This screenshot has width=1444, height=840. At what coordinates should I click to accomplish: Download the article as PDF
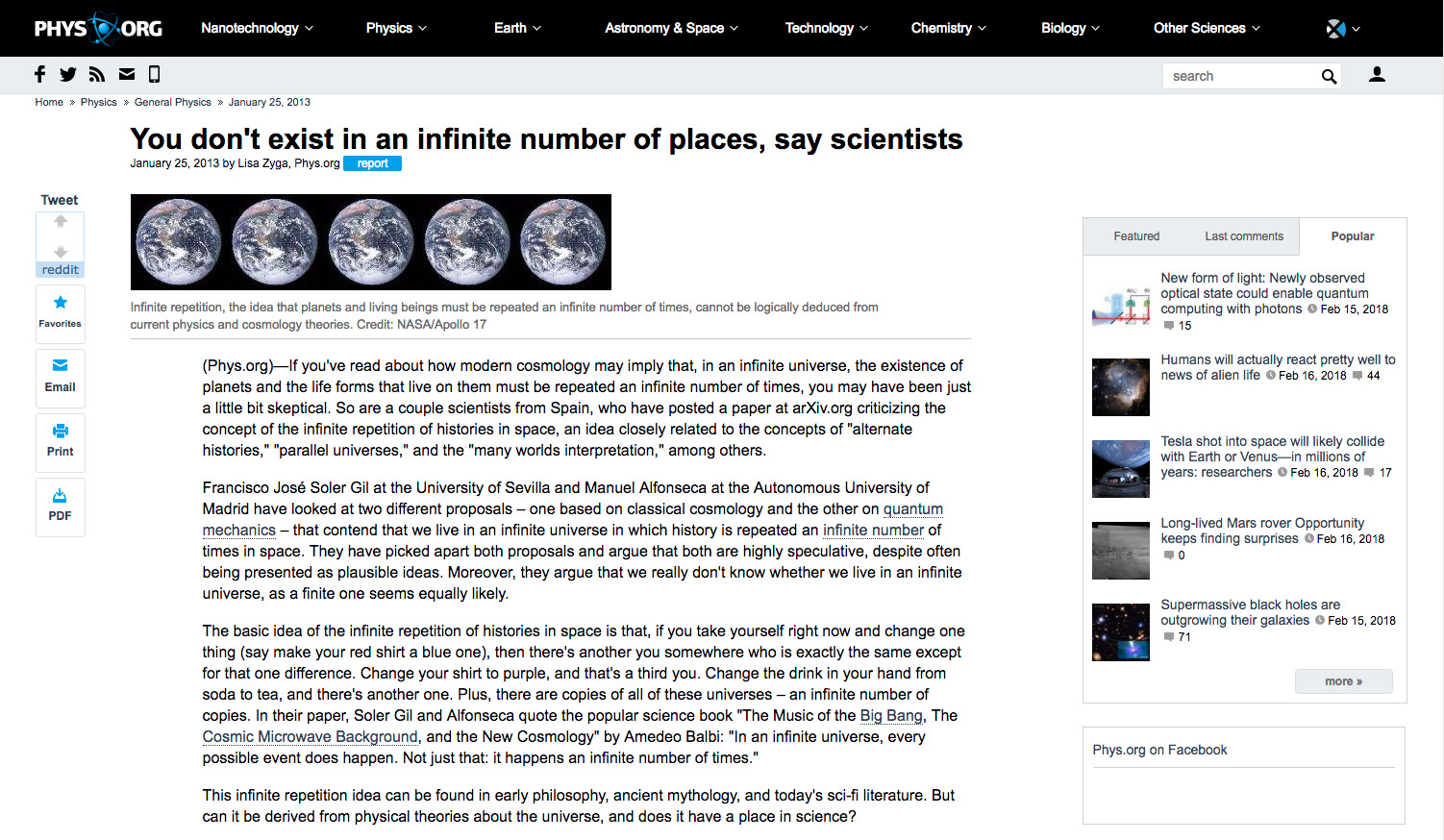[61, 505]
